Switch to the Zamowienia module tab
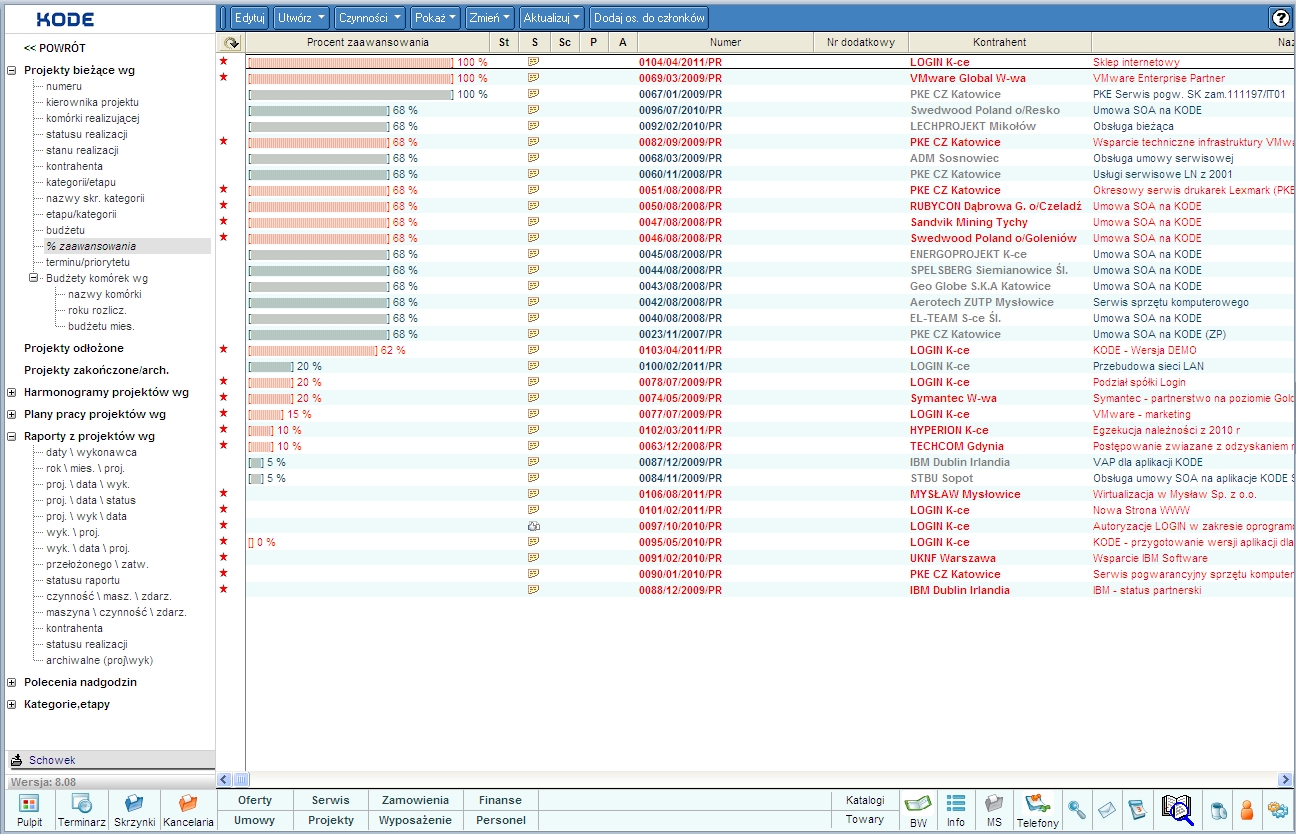 [415, 800]
